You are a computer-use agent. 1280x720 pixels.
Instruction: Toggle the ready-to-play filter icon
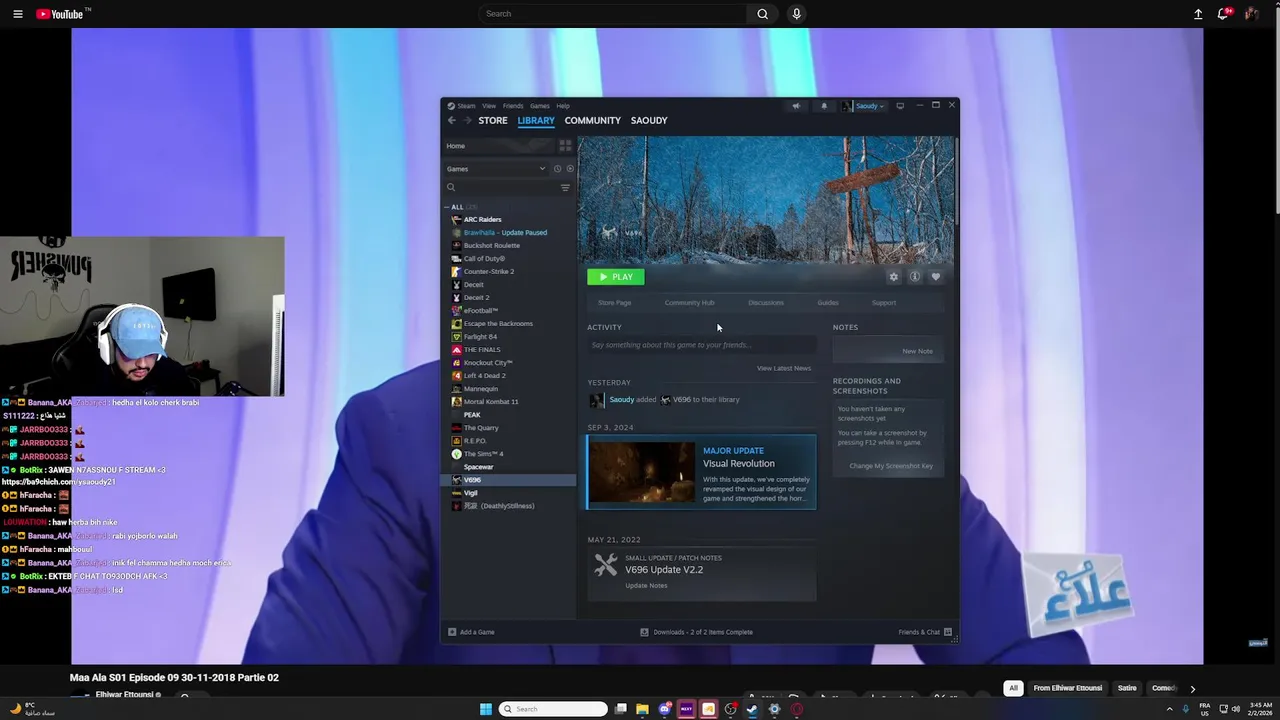click(x=570, y=169)
